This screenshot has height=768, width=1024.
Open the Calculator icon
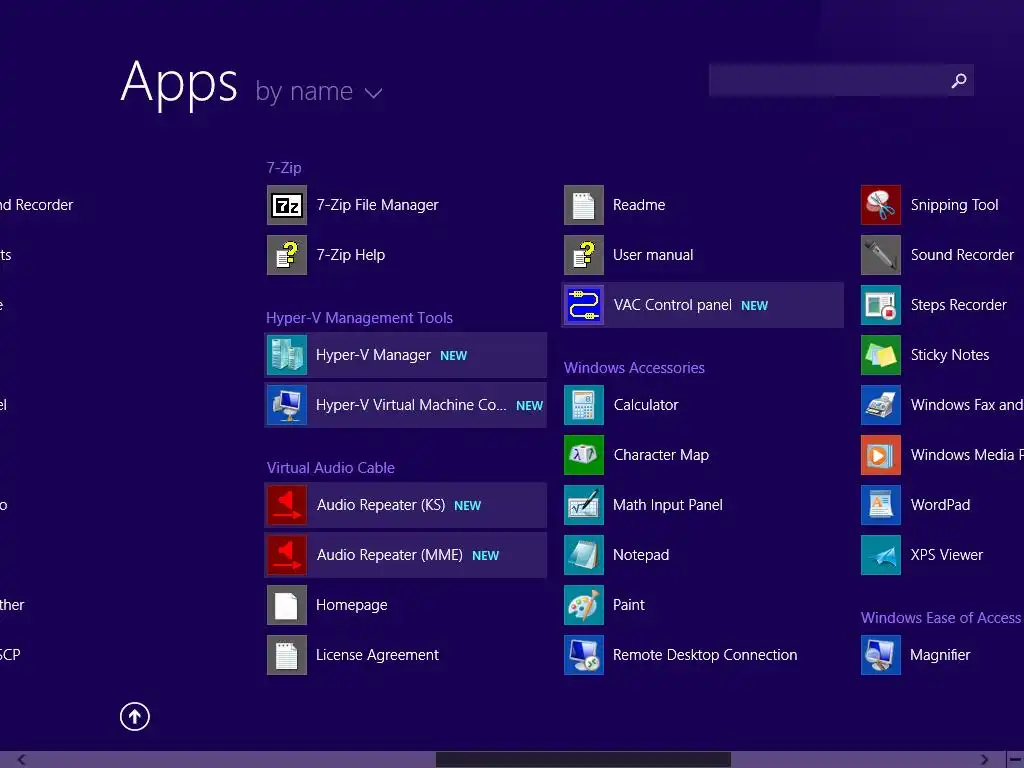[x=584, y=406]
